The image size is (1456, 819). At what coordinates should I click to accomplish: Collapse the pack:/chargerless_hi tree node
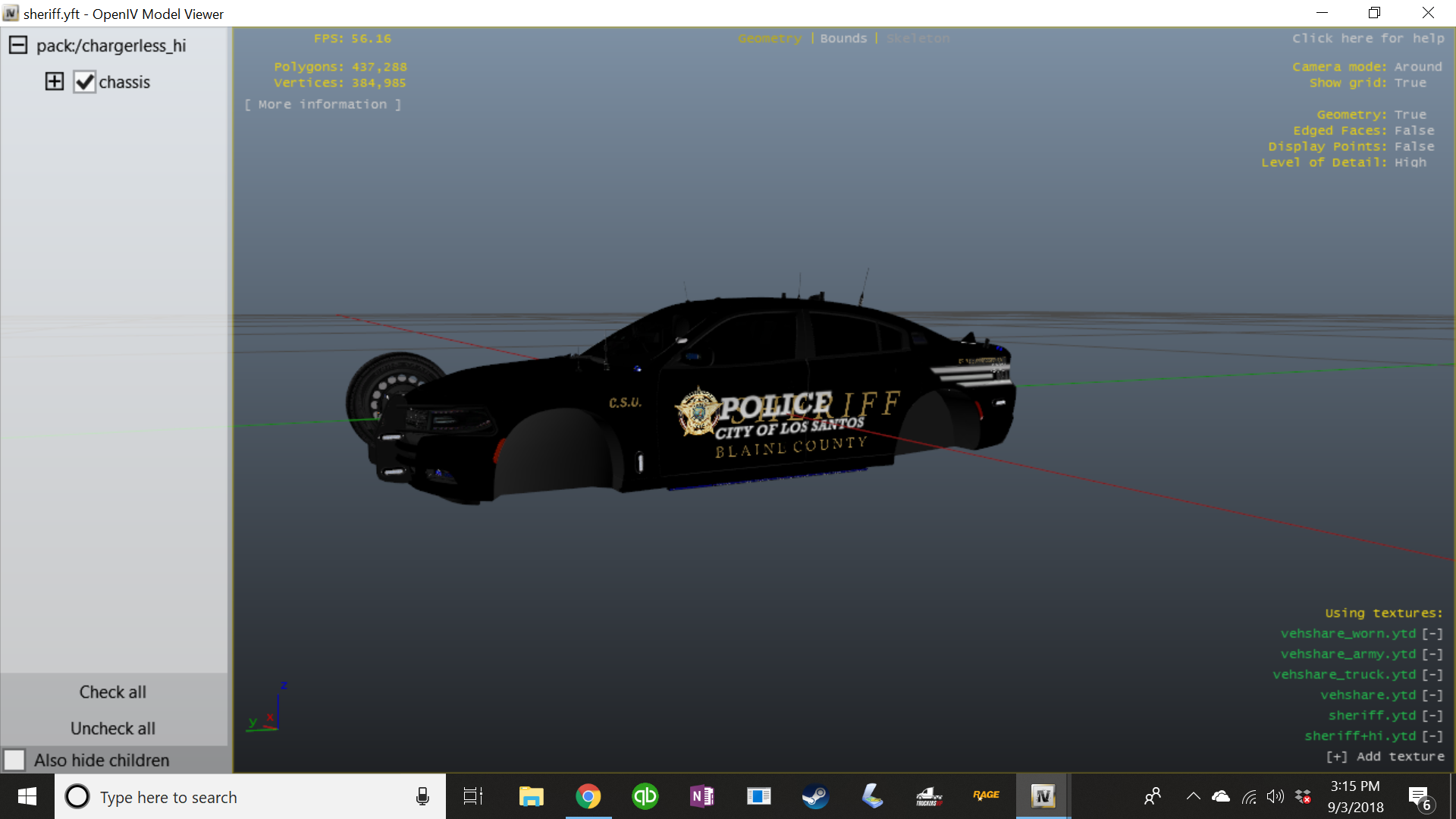tap(18, 45)
